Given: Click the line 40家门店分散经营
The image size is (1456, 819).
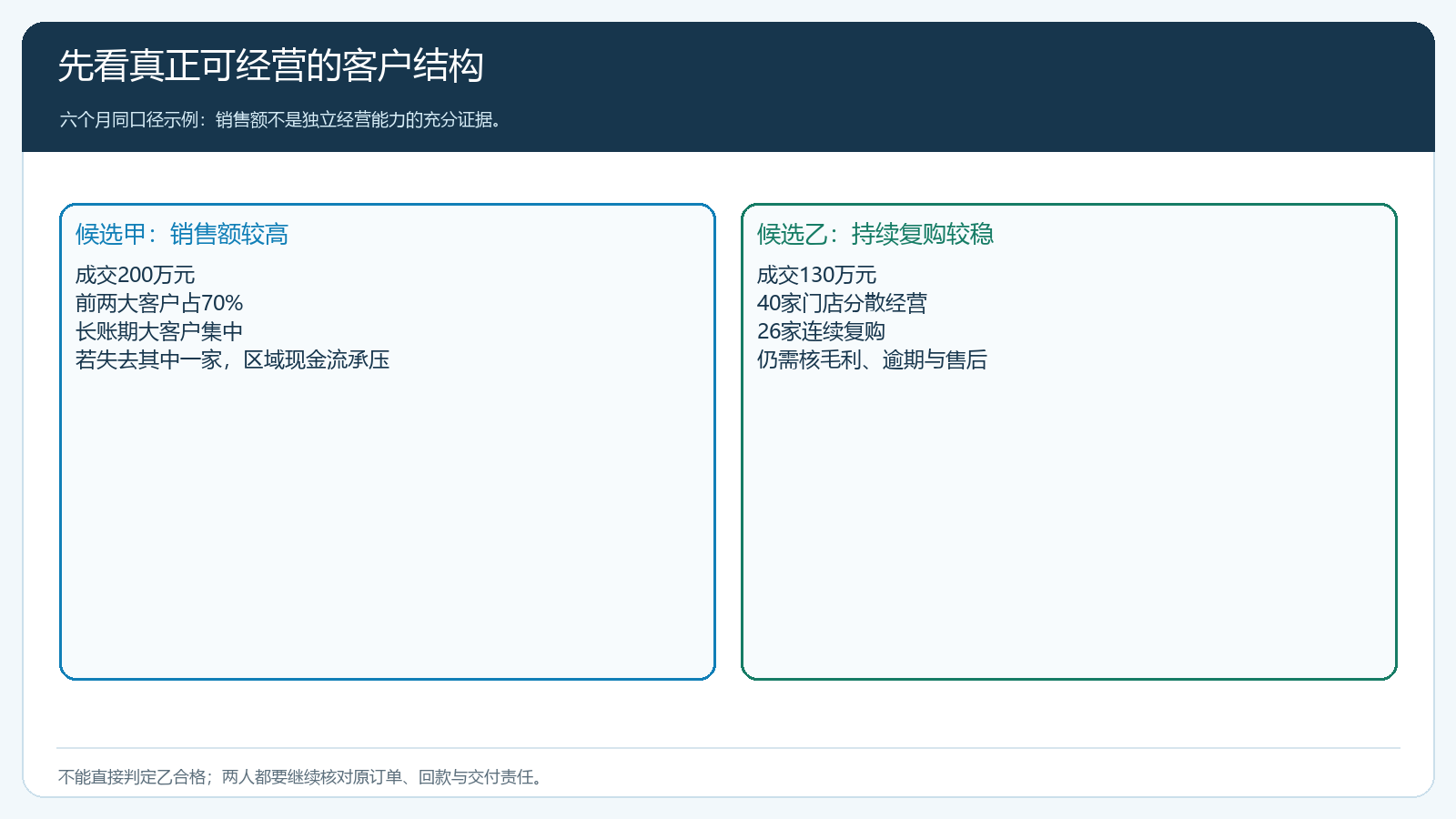Looking at the screenshot, I should coord(842,303).
